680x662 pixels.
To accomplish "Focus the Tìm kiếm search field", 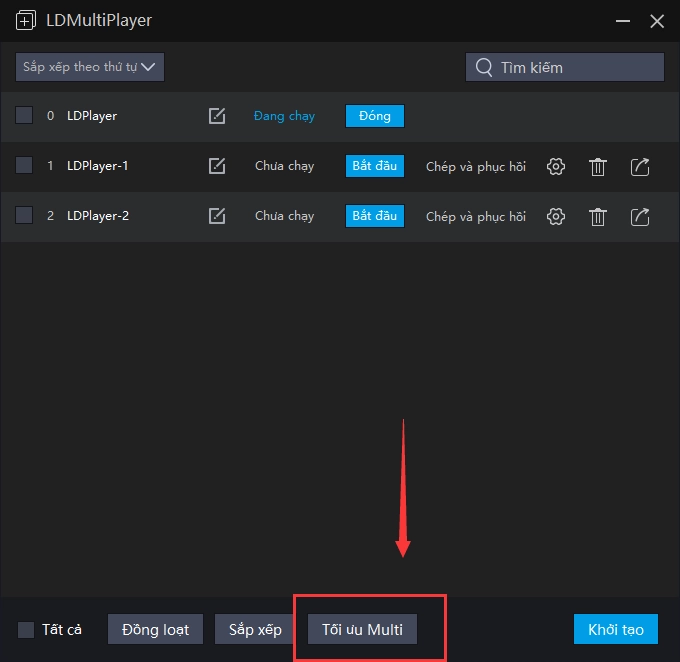I will (x=565, y=67).
